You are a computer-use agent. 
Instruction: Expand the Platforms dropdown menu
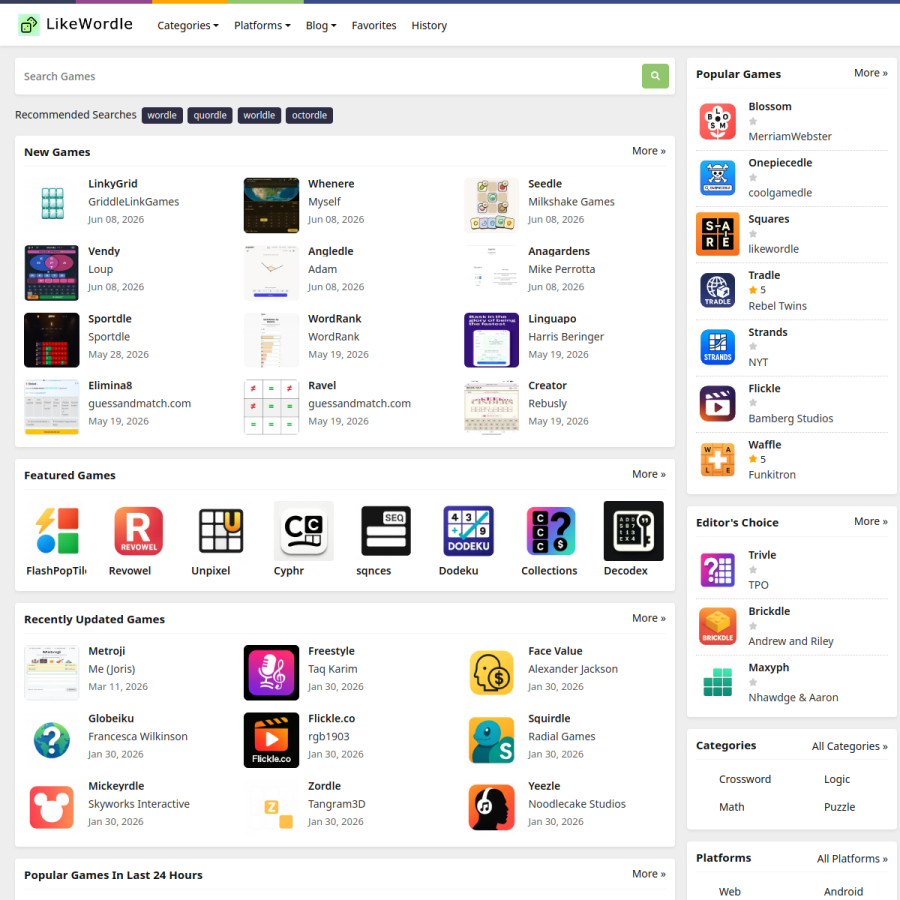point(262,25)
